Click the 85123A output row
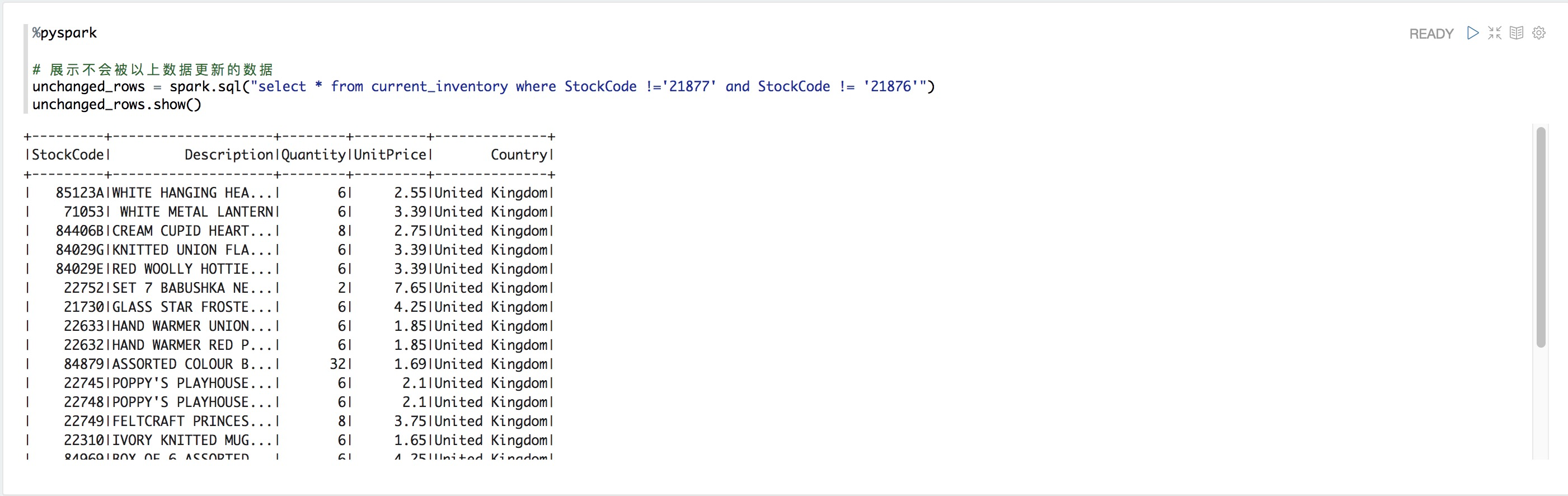The height and width of the screenshot is (496, 1568). [x=290, y=193]
